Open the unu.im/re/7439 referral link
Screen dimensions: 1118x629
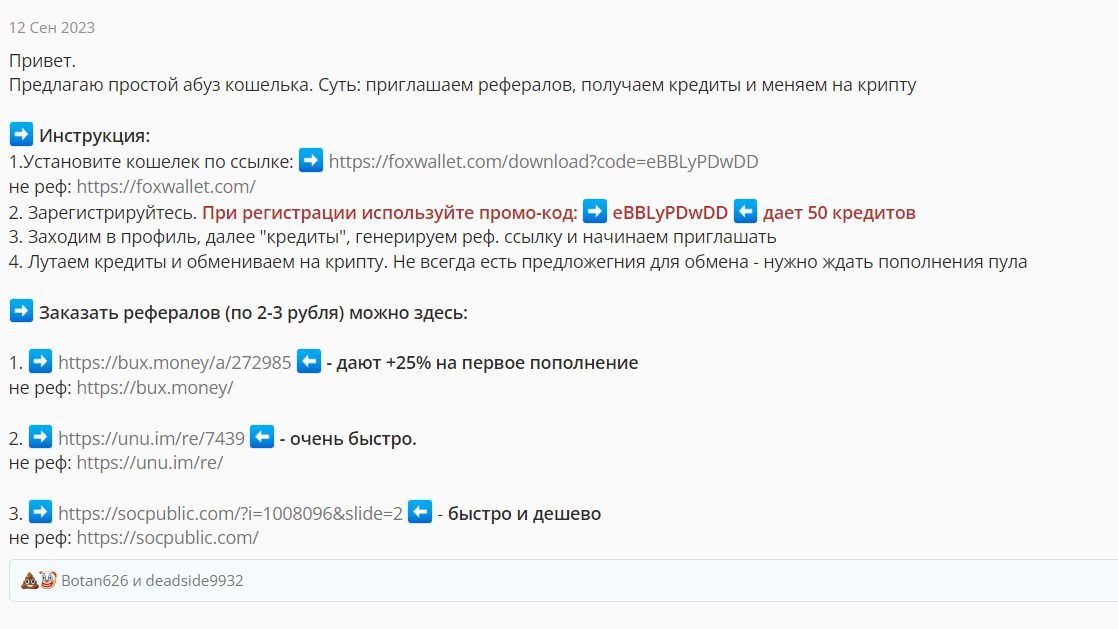click(151, 439)
